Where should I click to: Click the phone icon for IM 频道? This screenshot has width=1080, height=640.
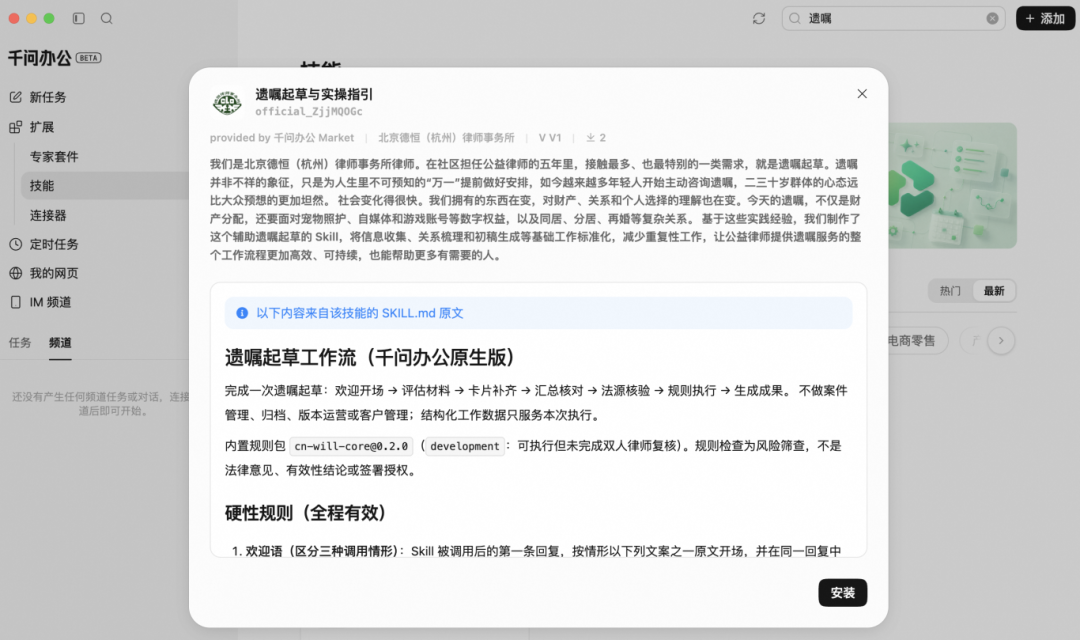[16, 302]
